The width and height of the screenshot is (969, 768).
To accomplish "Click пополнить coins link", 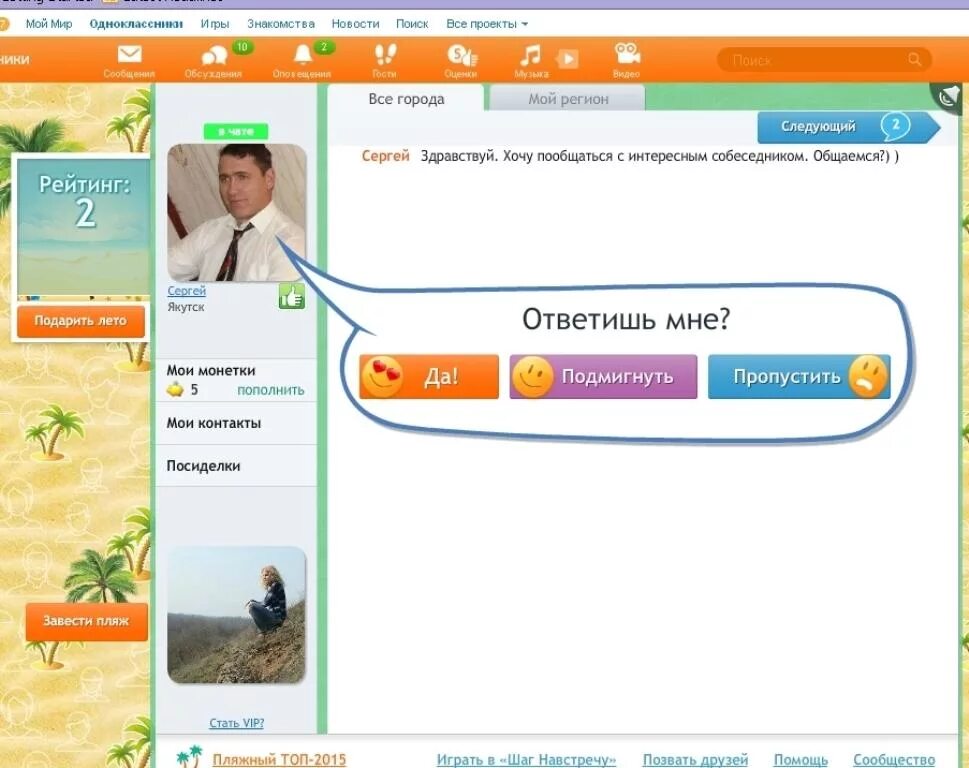I will pos(271,390).
